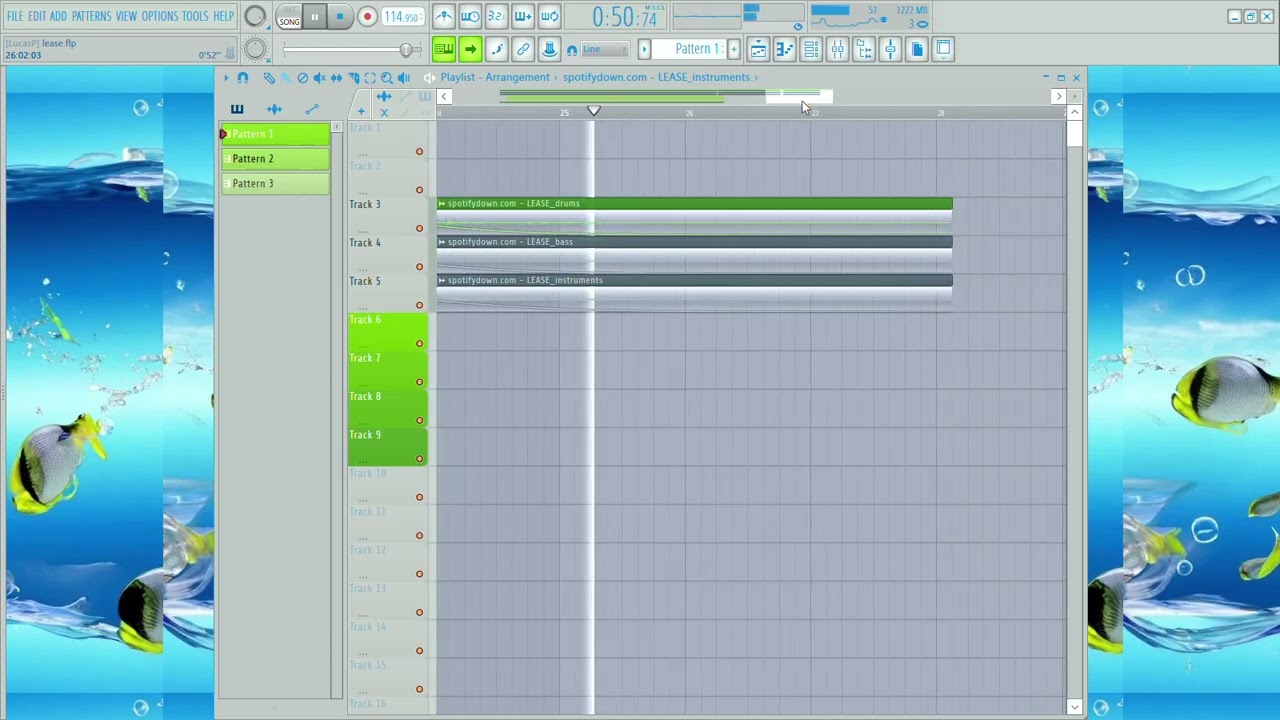Toggle wait for input before recording

tap(470, 16)
